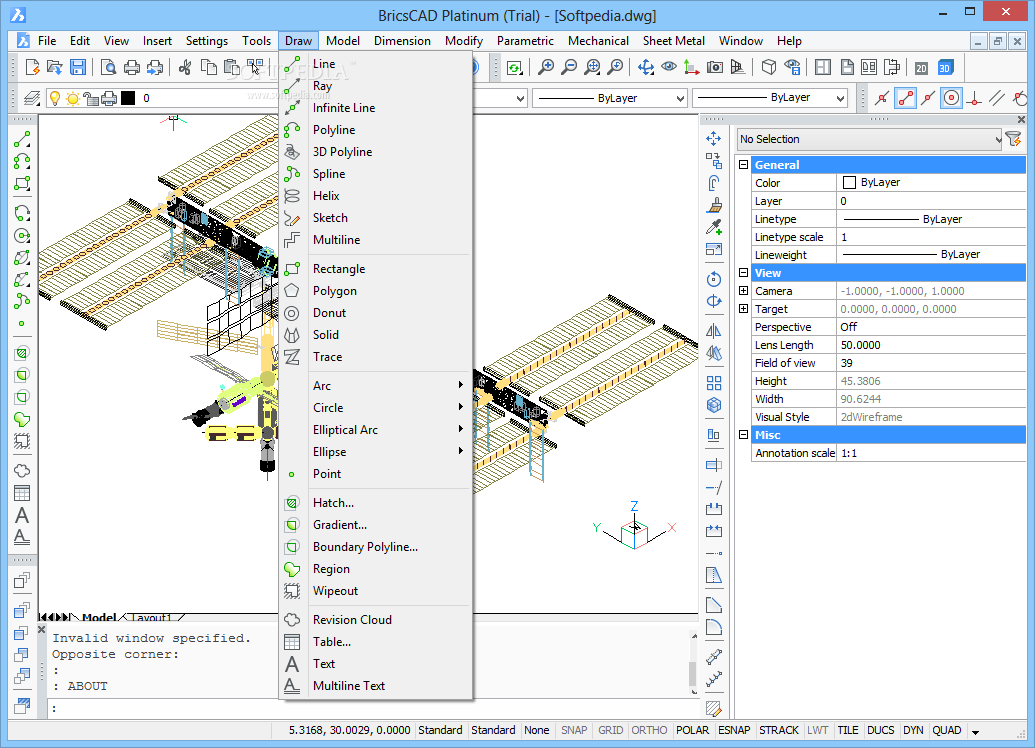Click the Cut (scissors) icon
1035x748 pixels.
click(x=185, y=67)
